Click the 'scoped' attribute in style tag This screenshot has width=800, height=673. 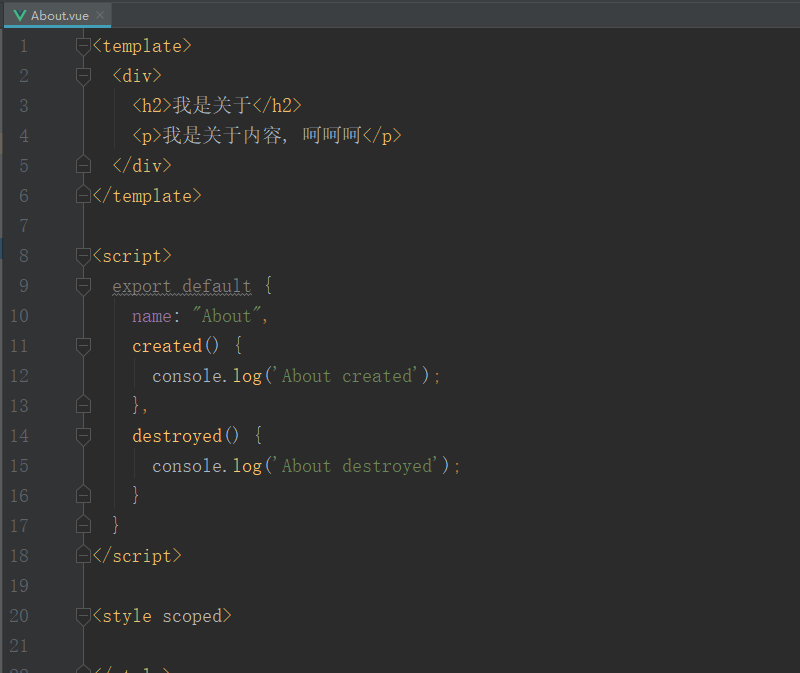[x=192, y=616]
